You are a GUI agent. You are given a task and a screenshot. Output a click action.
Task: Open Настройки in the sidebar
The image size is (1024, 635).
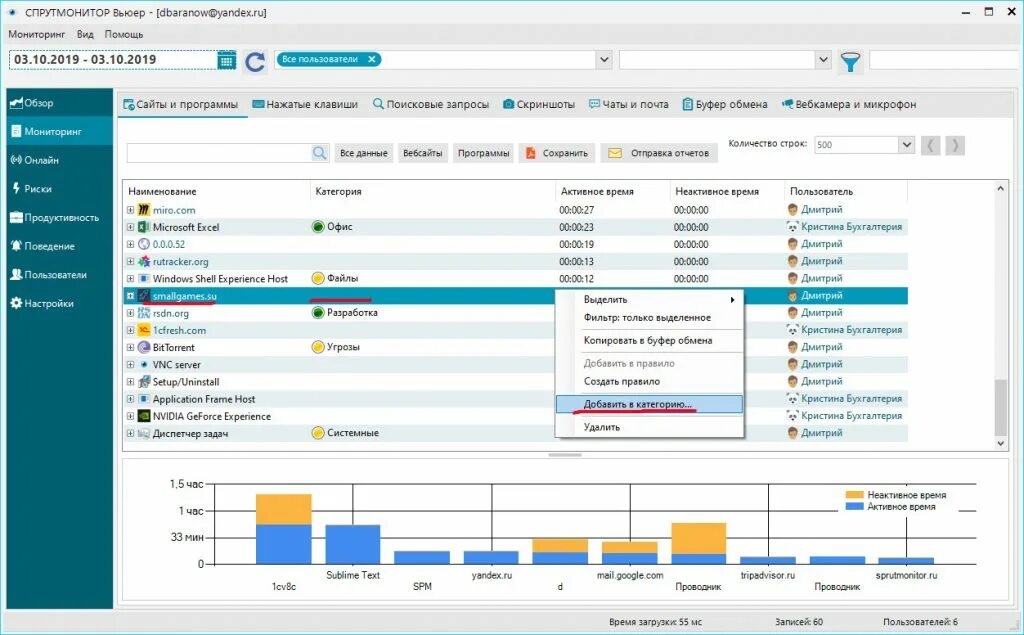(x=59, y=303)
